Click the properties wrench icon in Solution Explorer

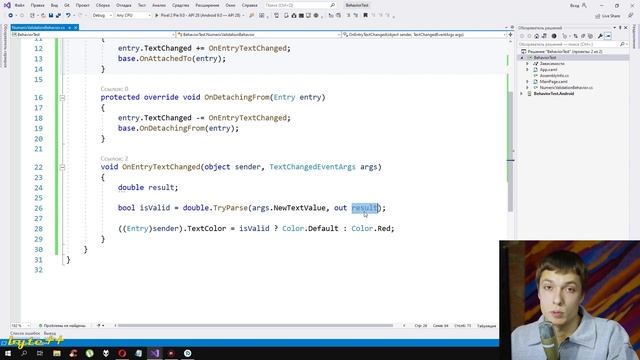point(600,36)
